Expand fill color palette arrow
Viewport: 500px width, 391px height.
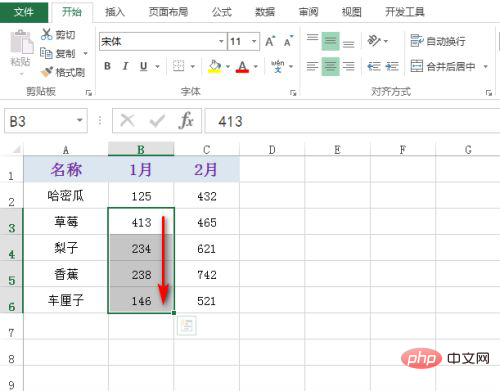coord(228,67)
